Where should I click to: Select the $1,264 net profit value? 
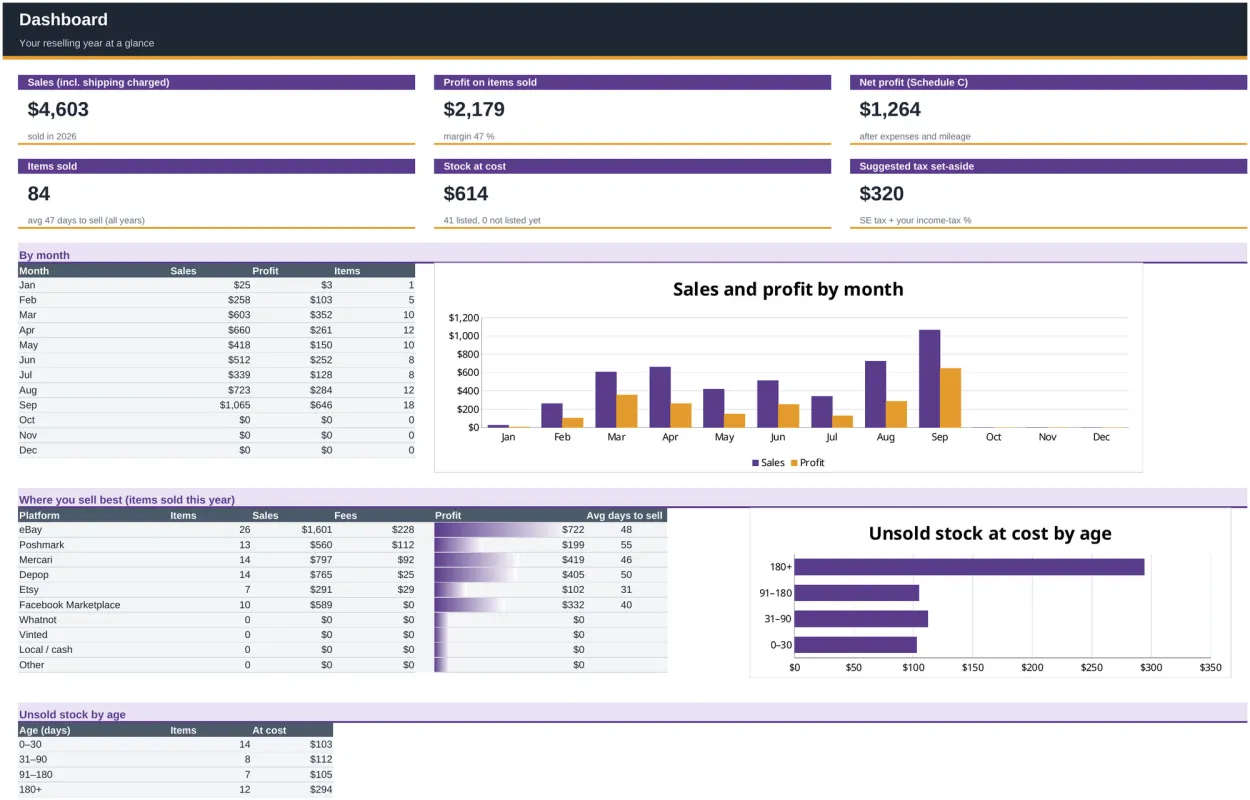click(x=890, y=109)
